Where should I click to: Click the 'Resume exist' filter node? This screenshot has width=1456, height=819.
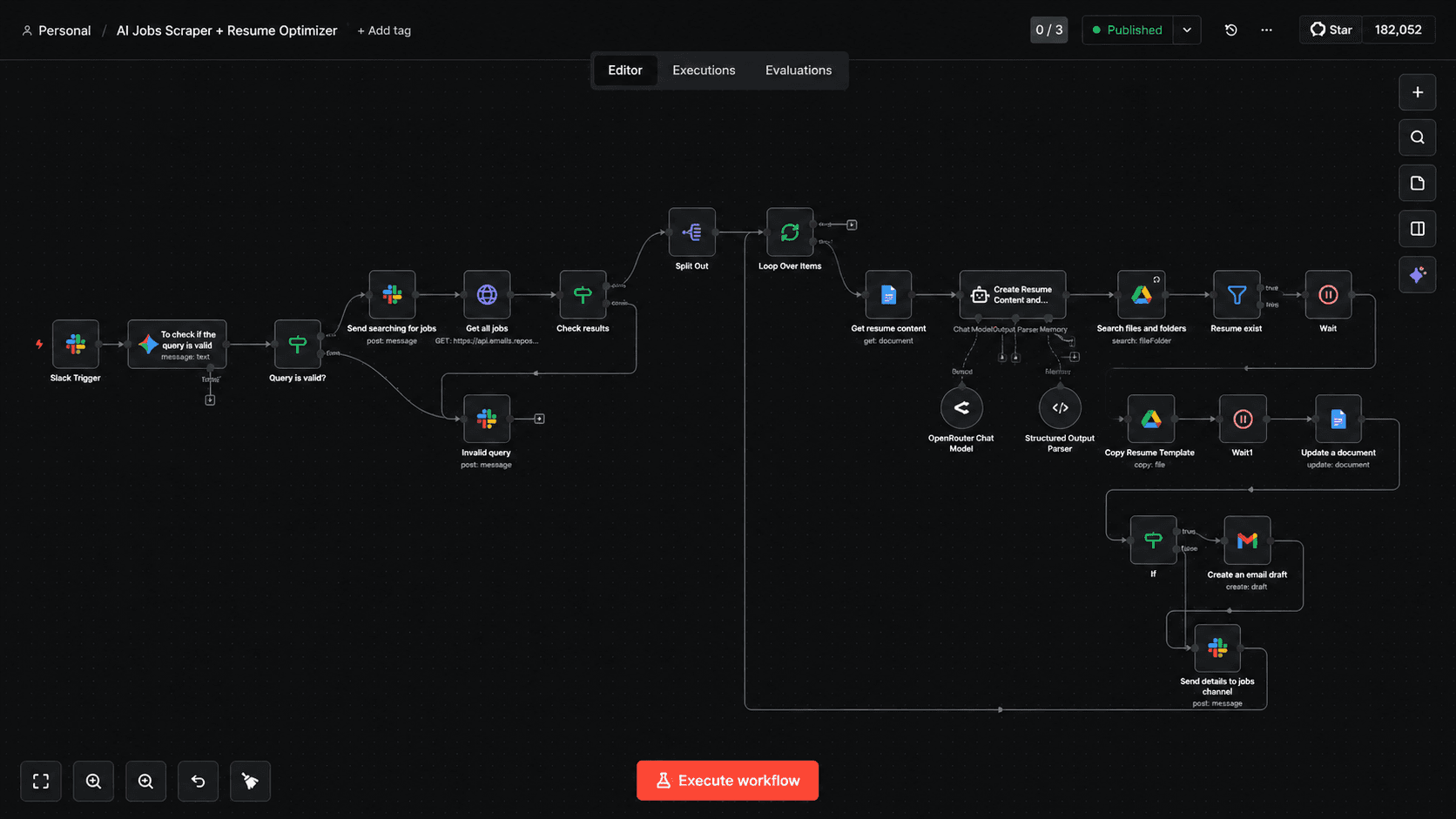click(1237, 294)
